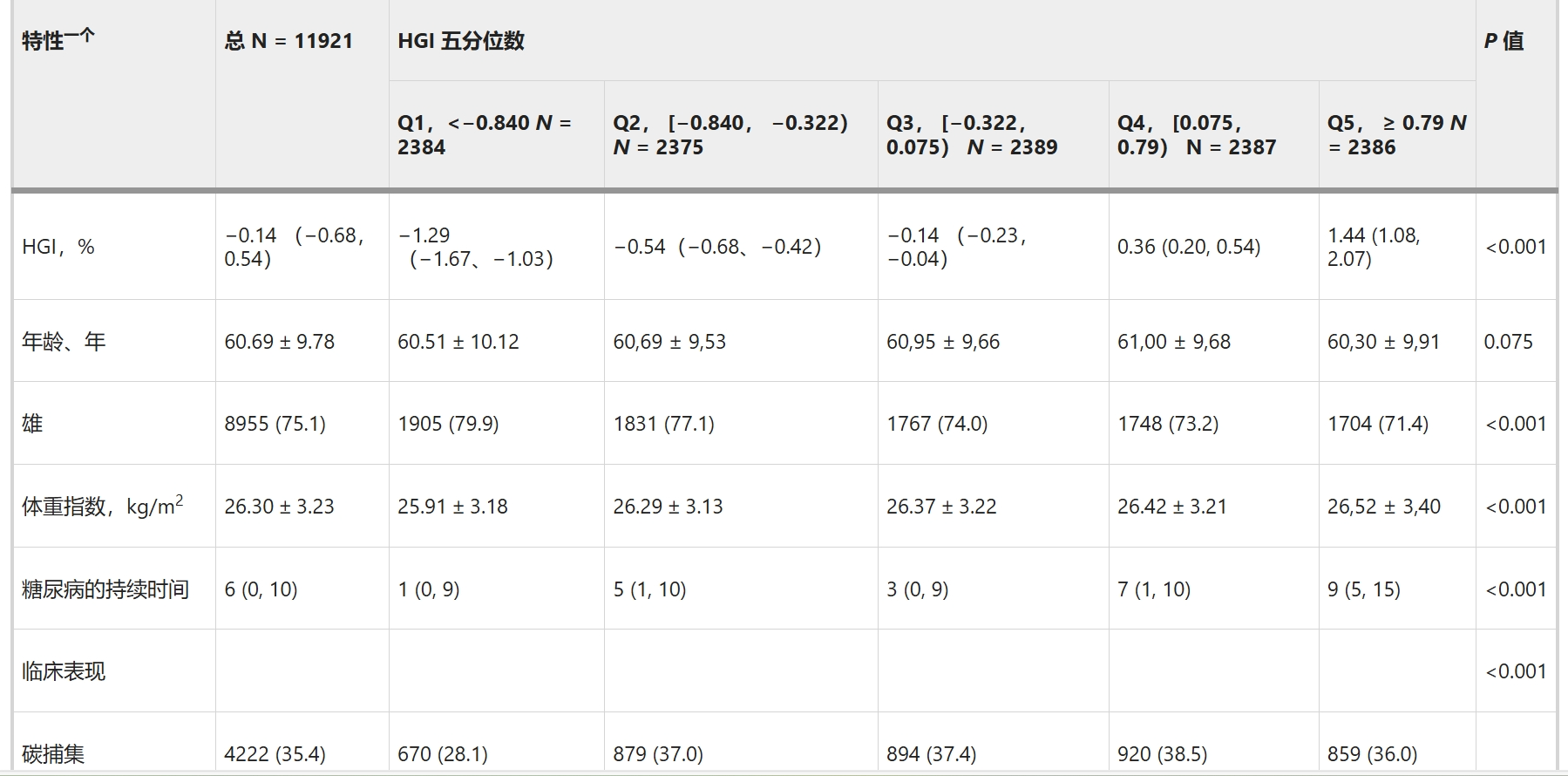This screenshot has height=776, width=1568.
Task: Click the 年龄、年 row label
Action: click(64, 342)
